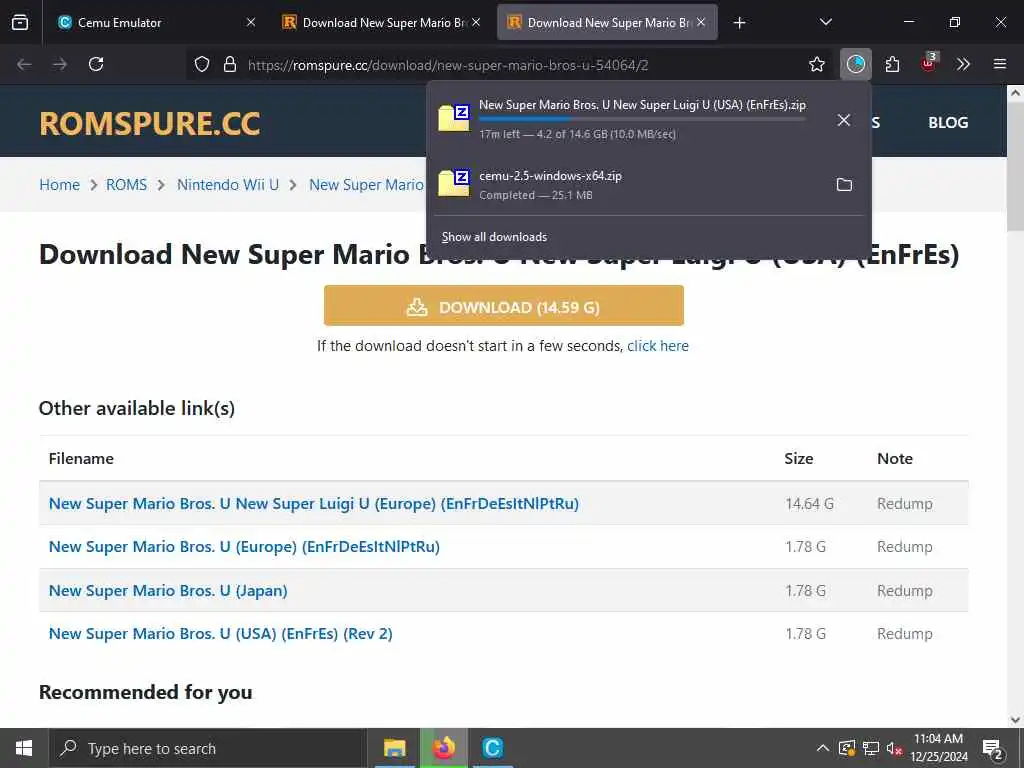This screenshot has width=1024, height=768.
Task: Go to ROMS breadcrumb
Action: point(127,185)
